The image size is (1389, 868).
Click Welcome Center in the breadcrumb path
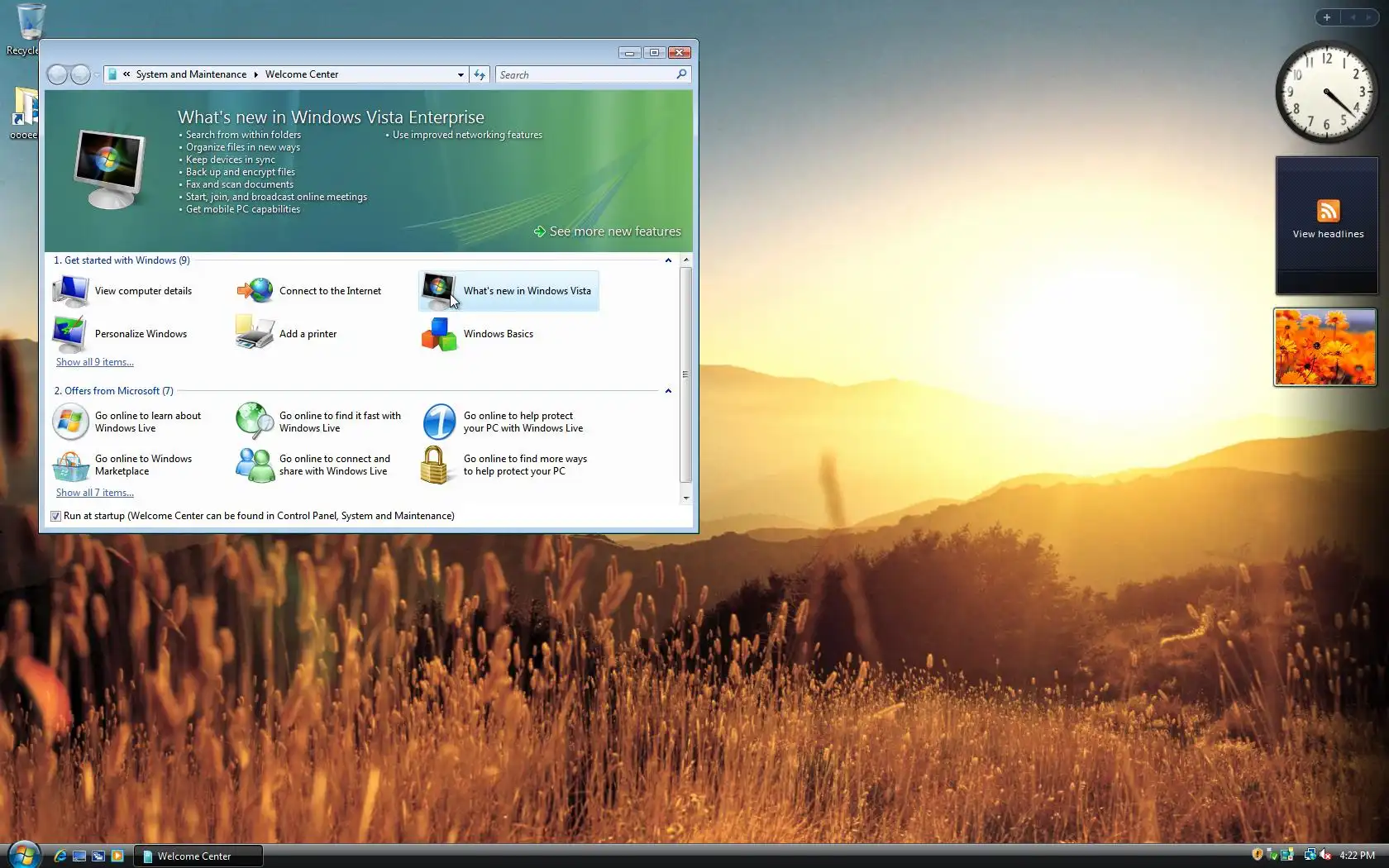[302, 74]
